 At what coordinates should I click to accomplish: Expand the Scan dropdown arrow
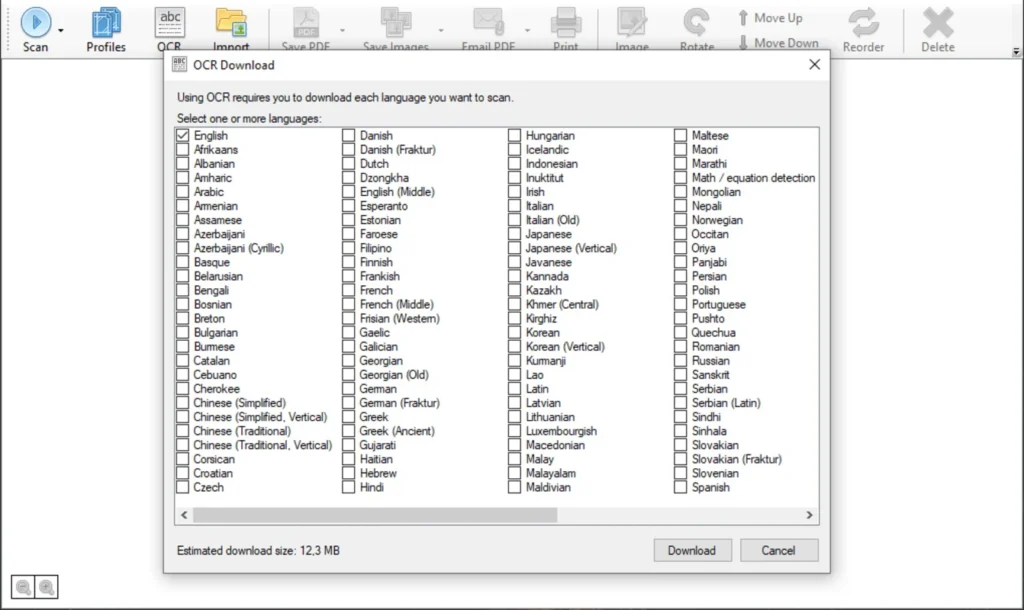click(x=61, y=30)
